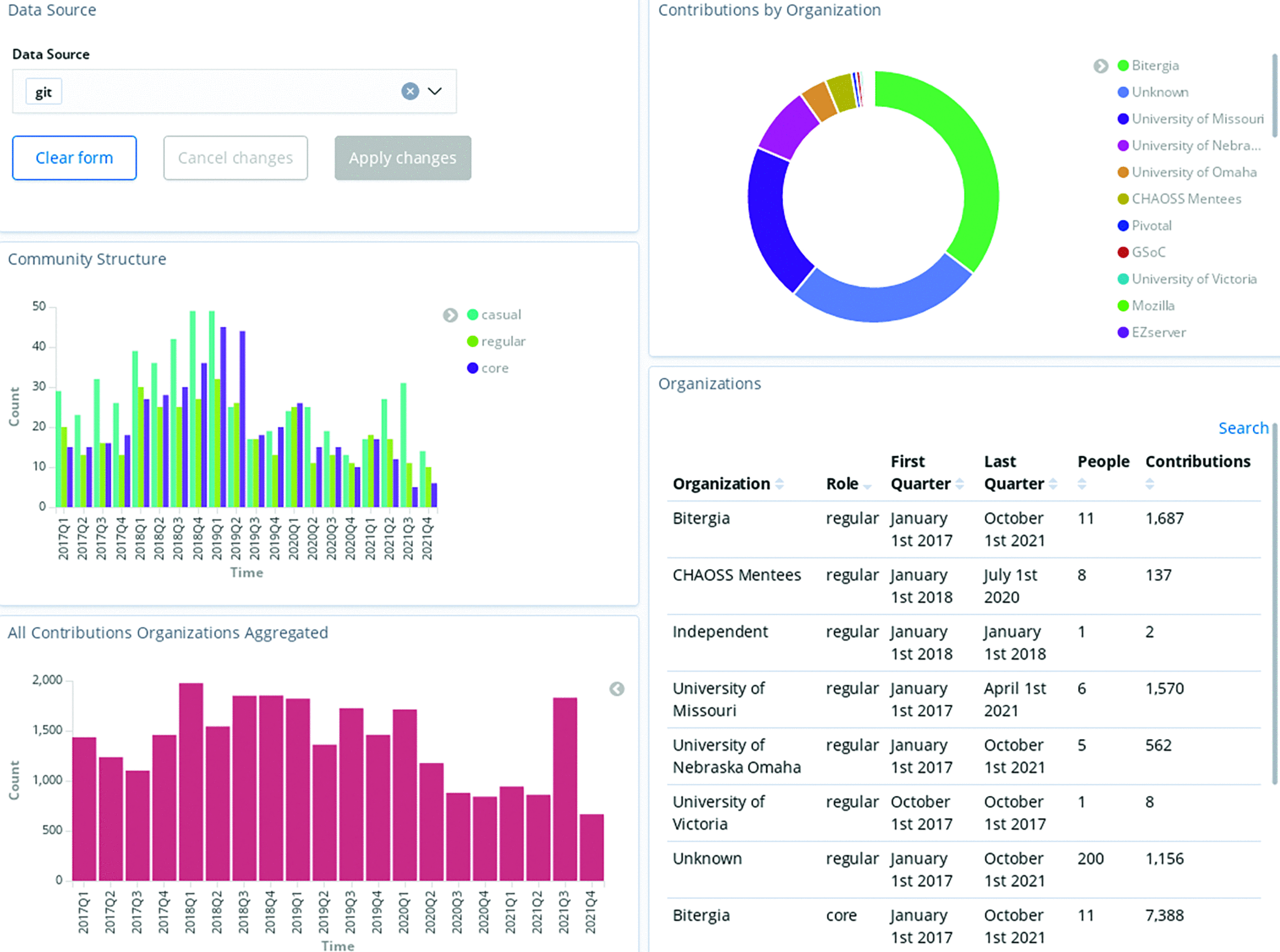Select University of Victoria legend entry
Viewport: 1280px width, 952px height.
pos(1188,279)
